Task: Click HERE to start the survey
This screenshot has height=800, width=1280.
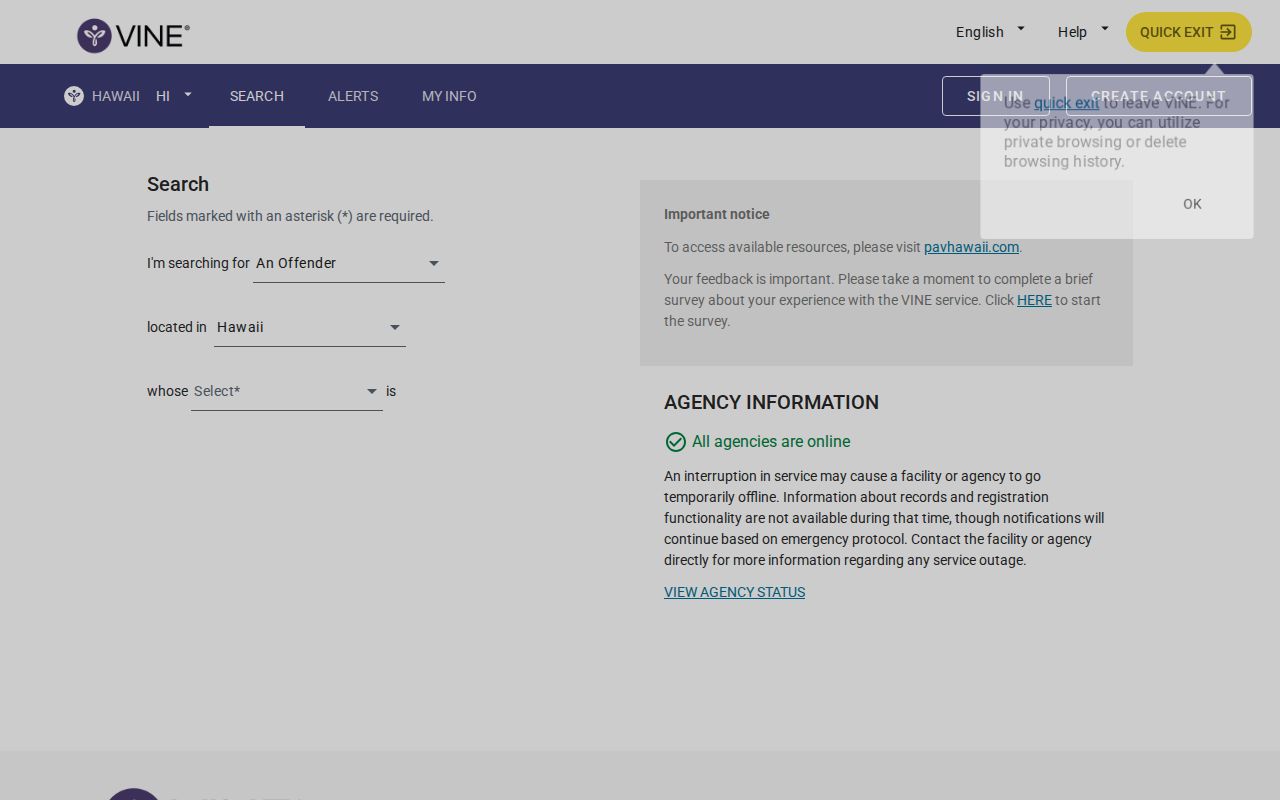Action: pos(1034,300)
